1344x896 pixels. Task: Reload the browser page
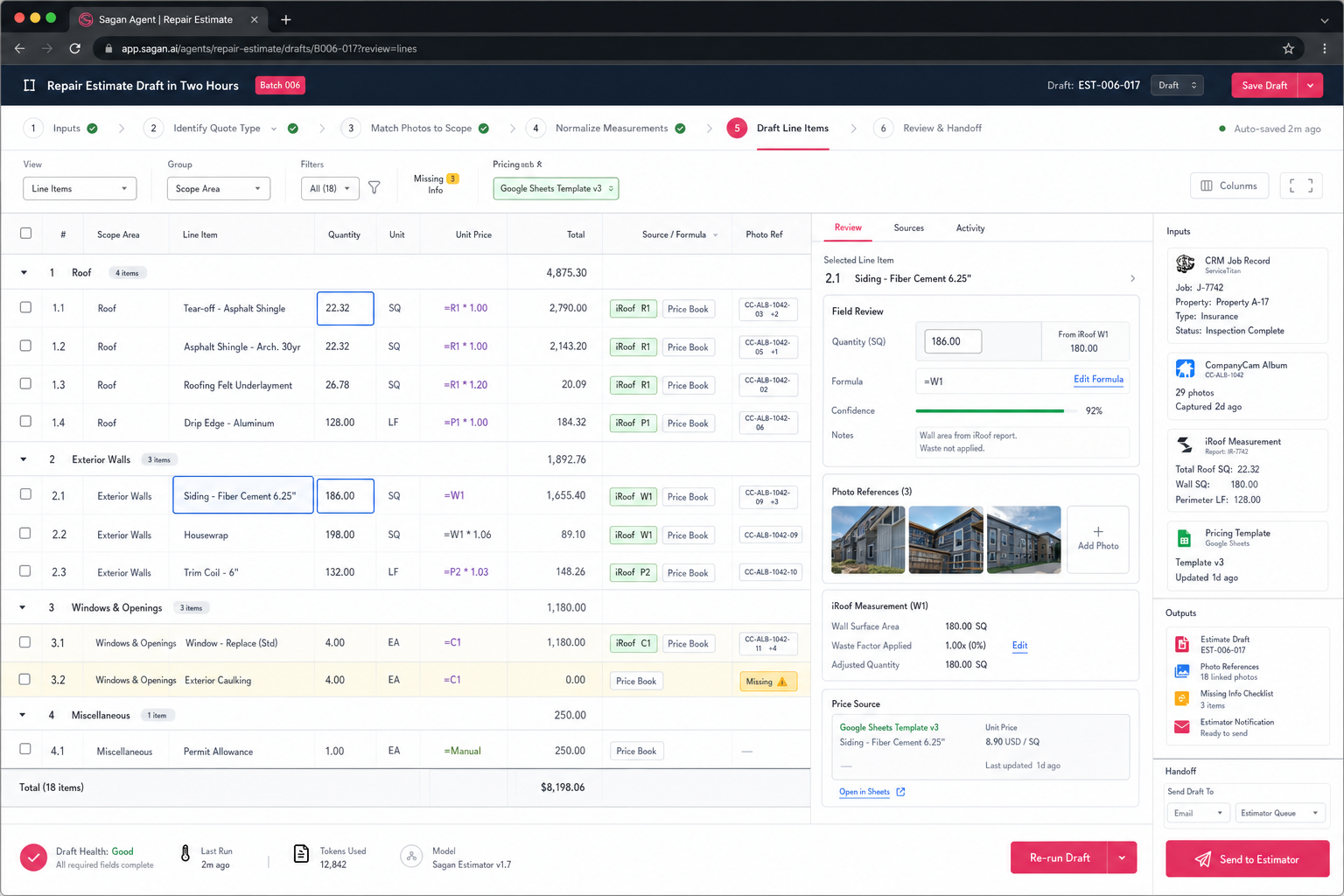(75, 48)
